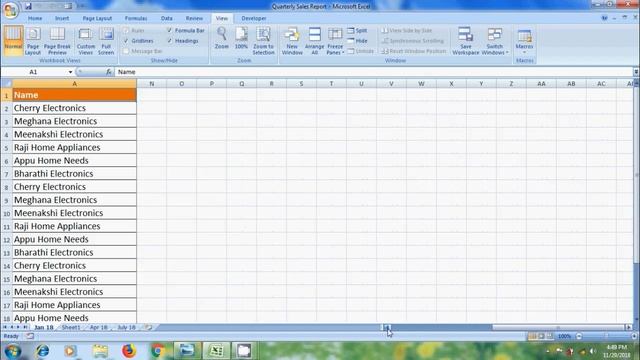Enter Full Screen view
Screen dimensions: 640x360
point(106,40)
